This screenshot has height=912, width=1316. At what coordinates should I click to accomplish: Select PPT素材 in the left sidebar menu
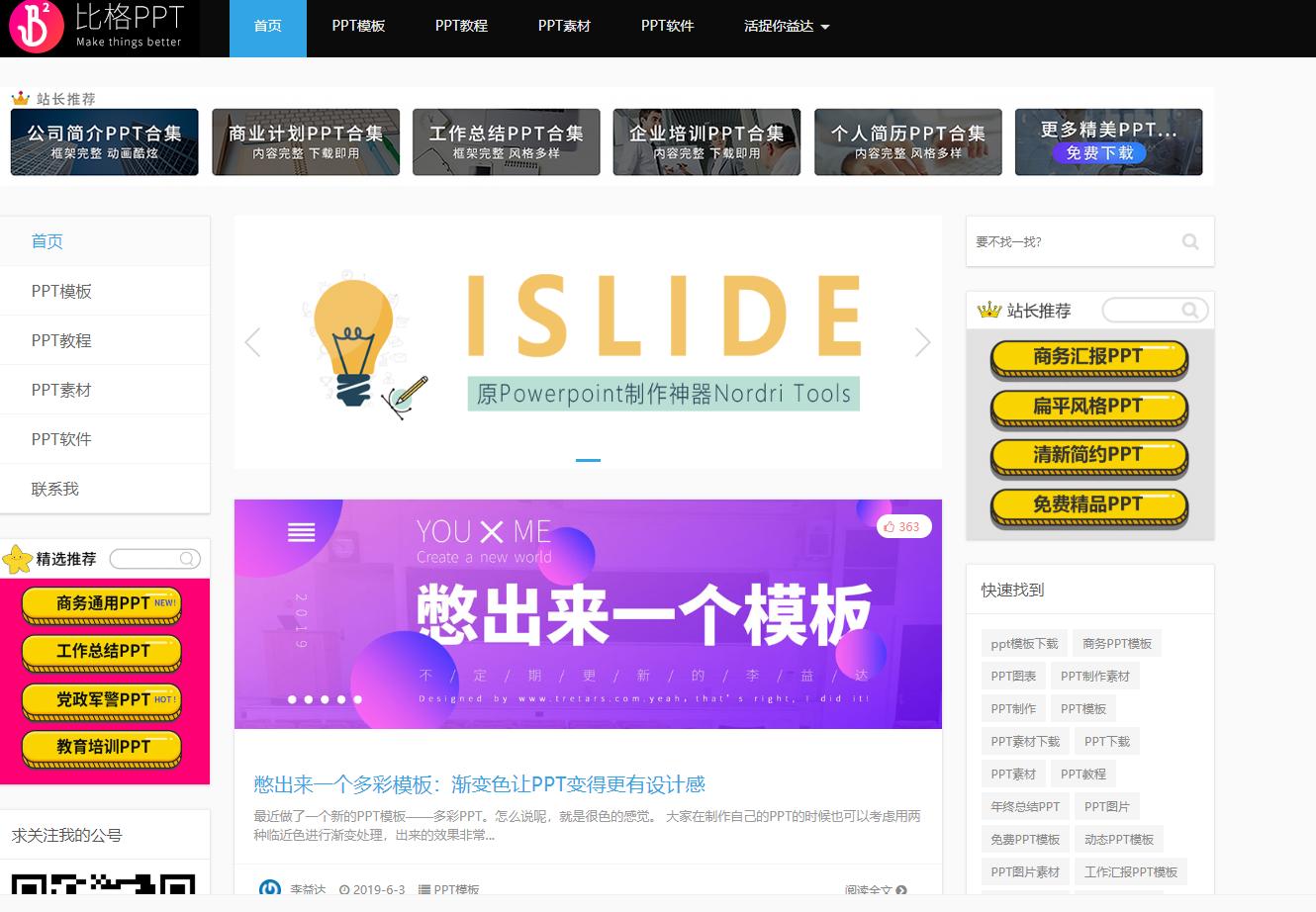tap(59, 389)
